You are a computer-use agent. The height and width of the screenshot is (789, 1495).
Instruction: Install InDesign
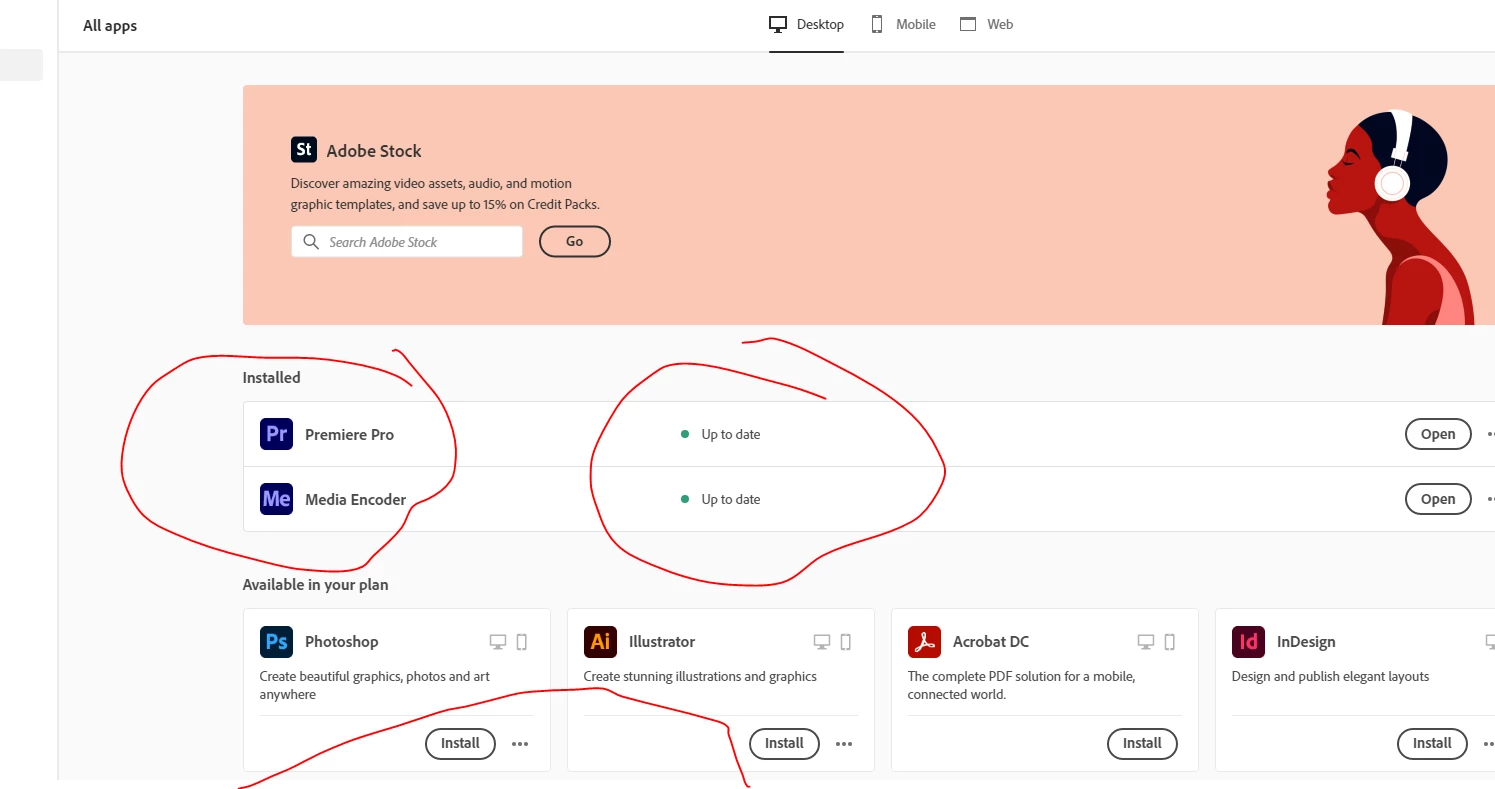point(1432,744)
